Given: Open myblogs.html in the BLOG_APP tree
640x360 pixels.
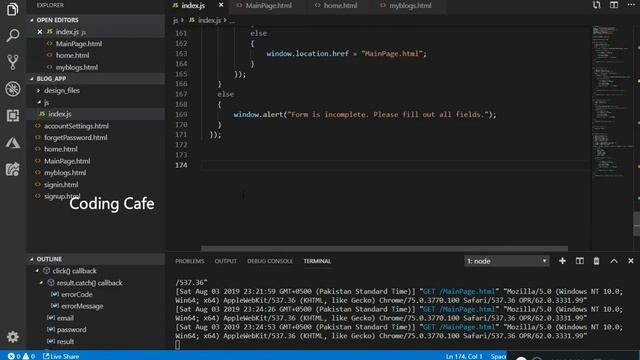Looking at the screenshot, I should [65, 173].
